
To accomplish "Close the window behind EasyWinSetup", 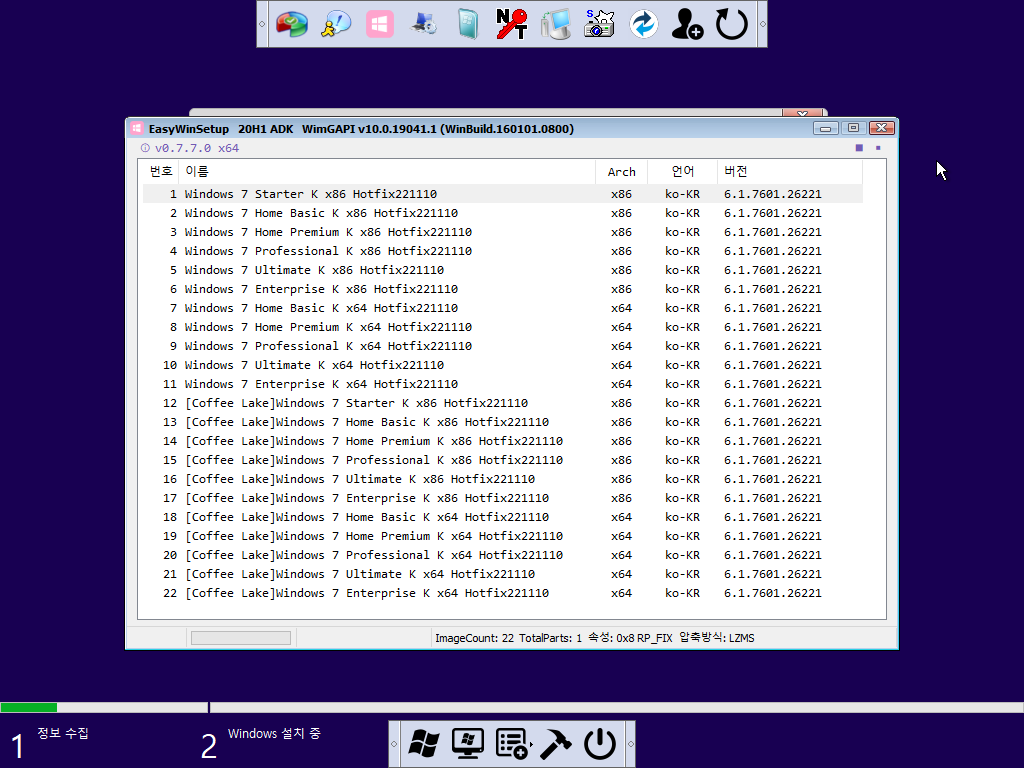I will (x=802, y=113).
